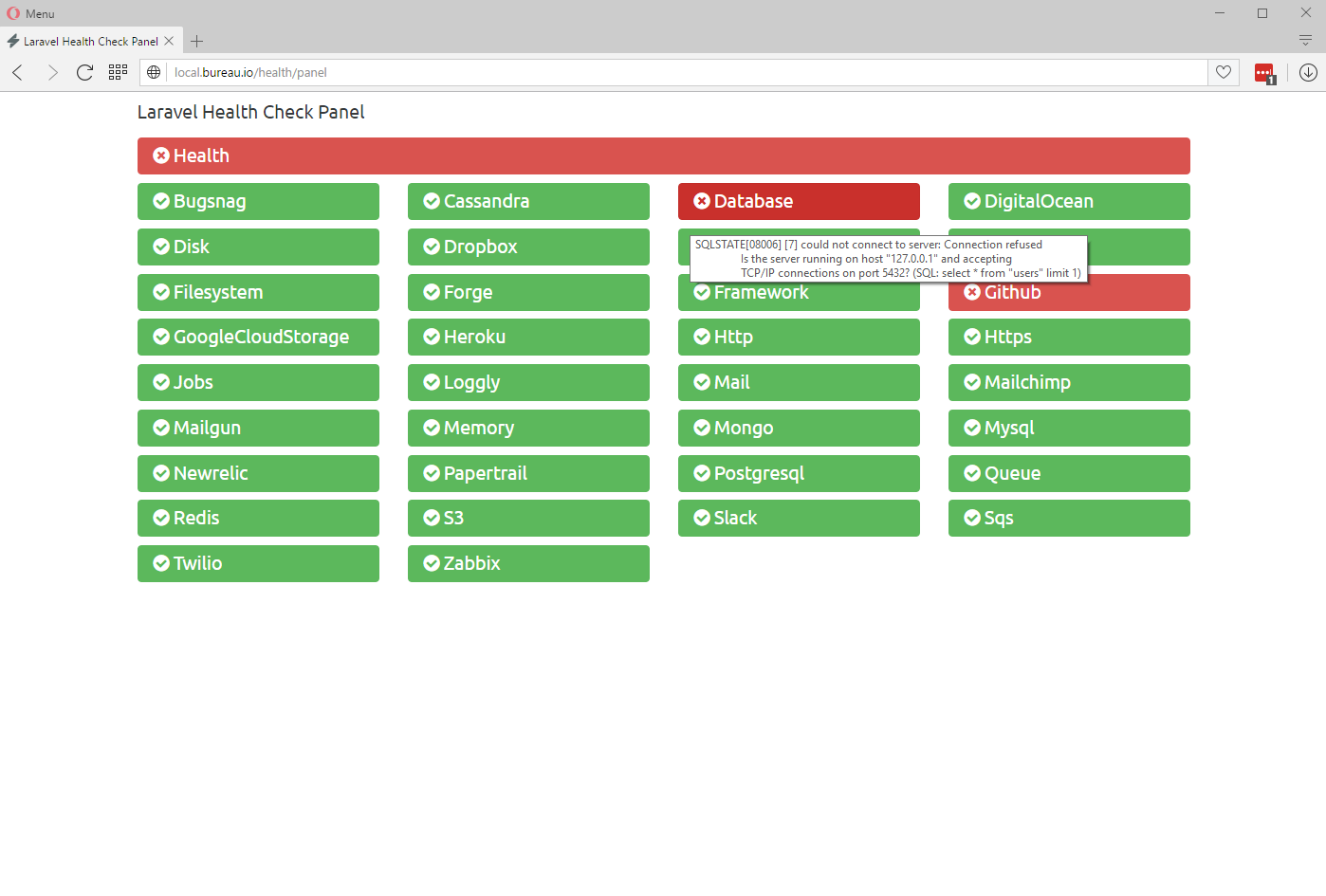The image size is (1326, 896).
Task: Click the Https check button
Action: [x=1069, y=337]
